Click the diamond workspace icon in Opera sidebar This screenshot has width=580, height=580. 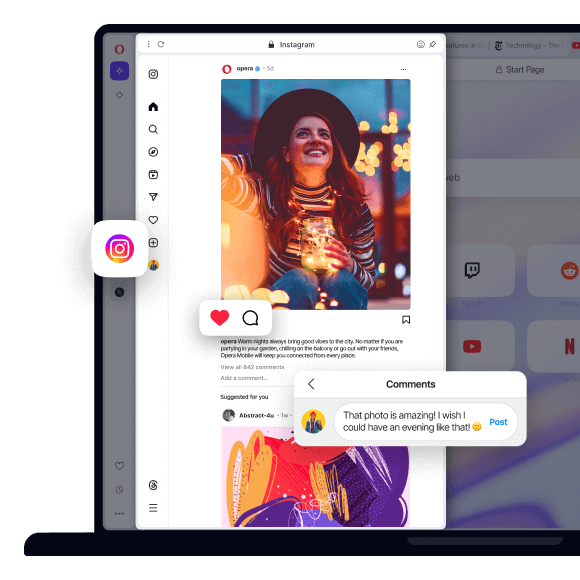pos(119,95)
